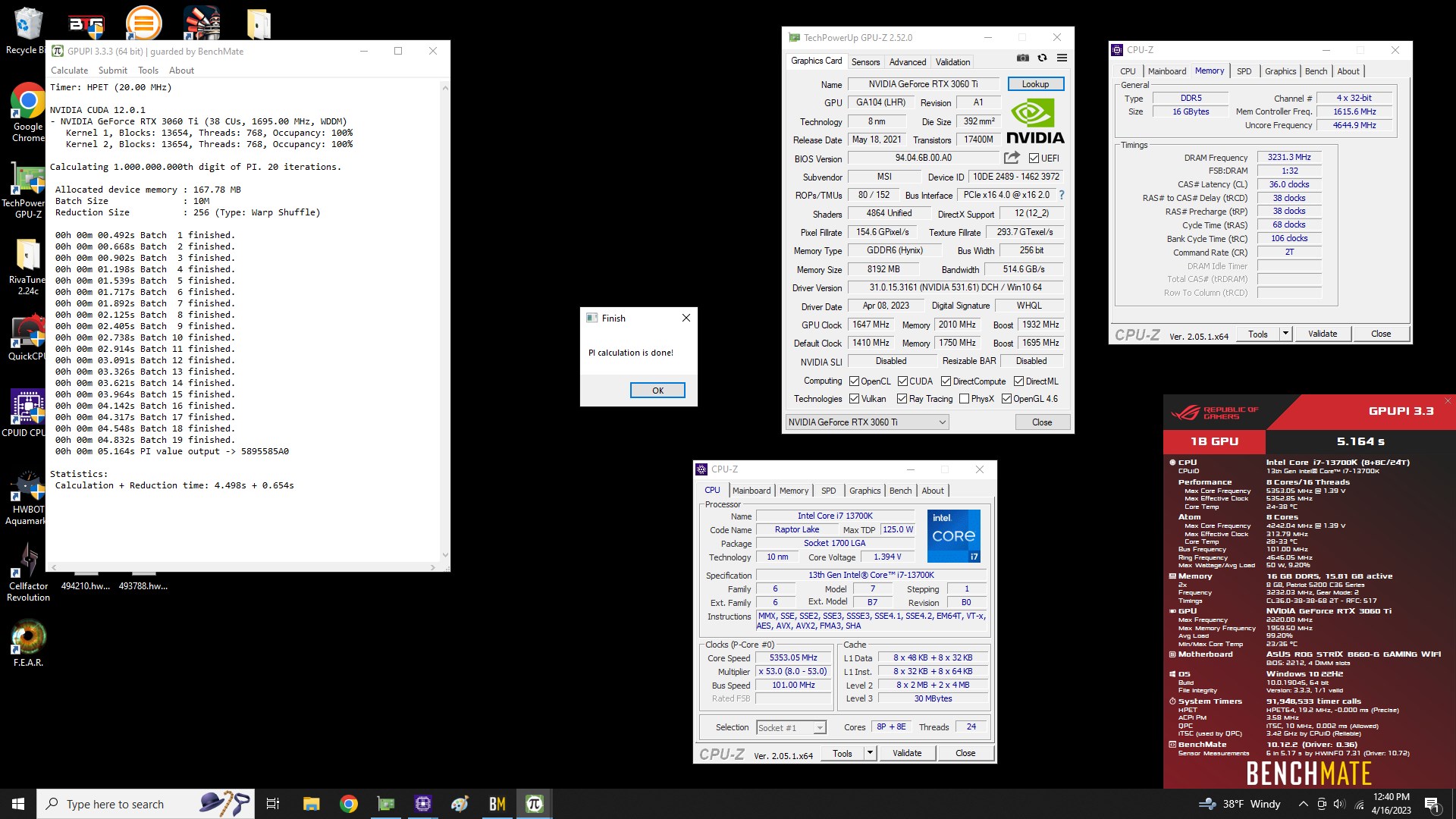This screenshot has width=1456, height=819.
Task: Click the BIOS export share icon in GPU-Z
Action: click(x=1012, y=158)
